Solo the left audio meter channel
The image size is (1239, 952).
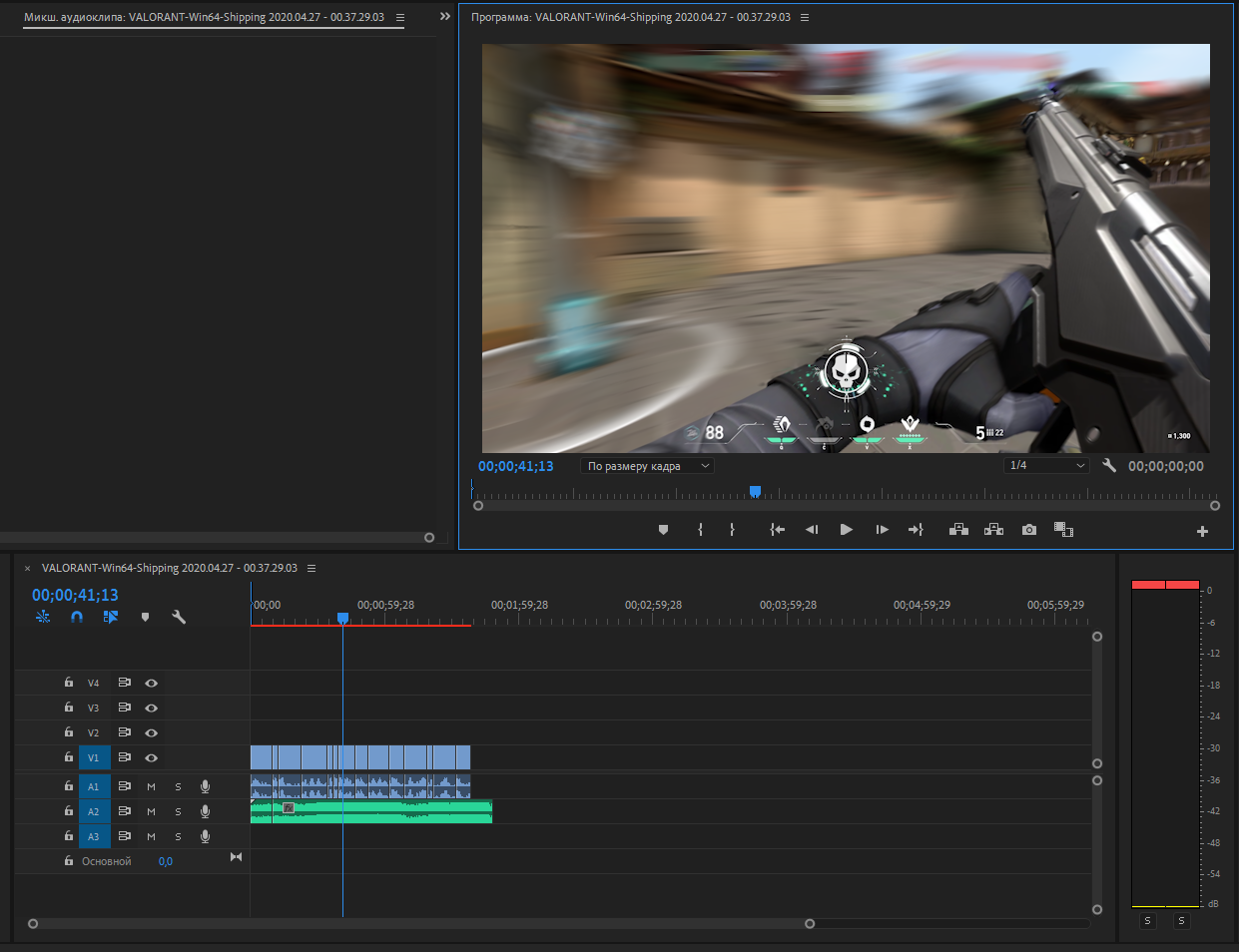tap(1147, 921)
